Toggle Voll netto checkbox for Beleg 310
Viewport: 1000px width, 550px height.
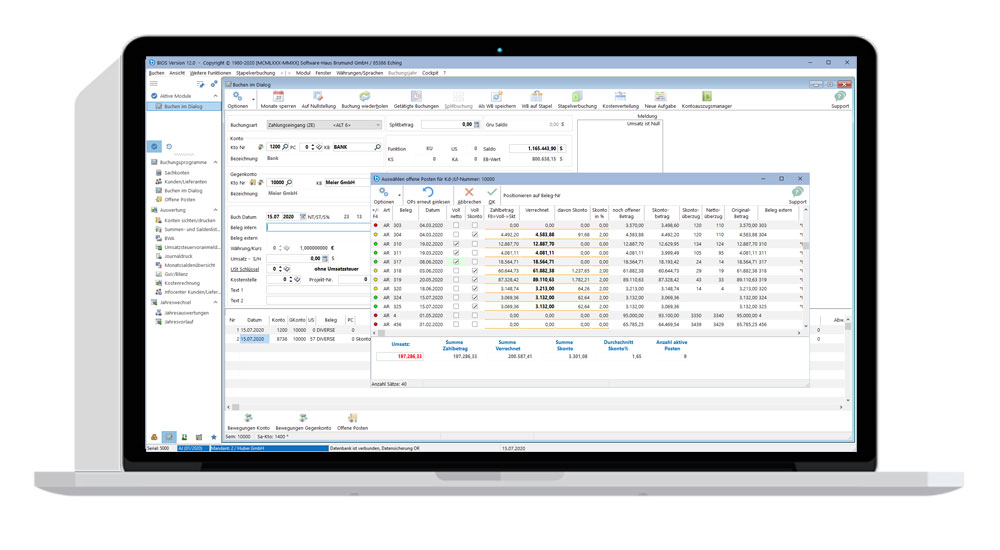[456, 244]
